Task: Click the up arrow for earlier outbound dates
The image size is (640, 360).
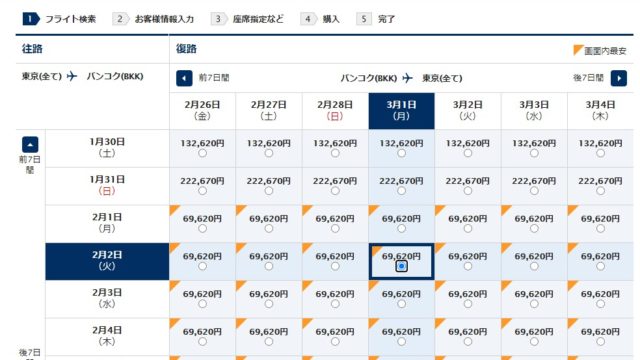Action: (30, 144)
